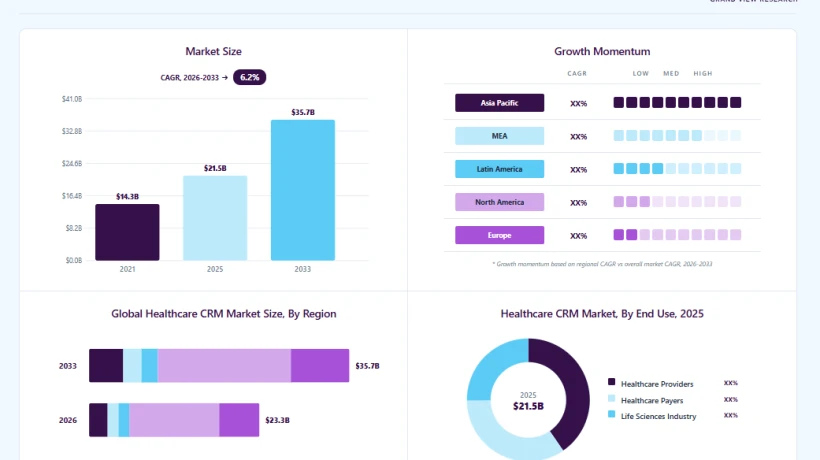Click the Healthcare Providers legend swatch

(611, 382)
